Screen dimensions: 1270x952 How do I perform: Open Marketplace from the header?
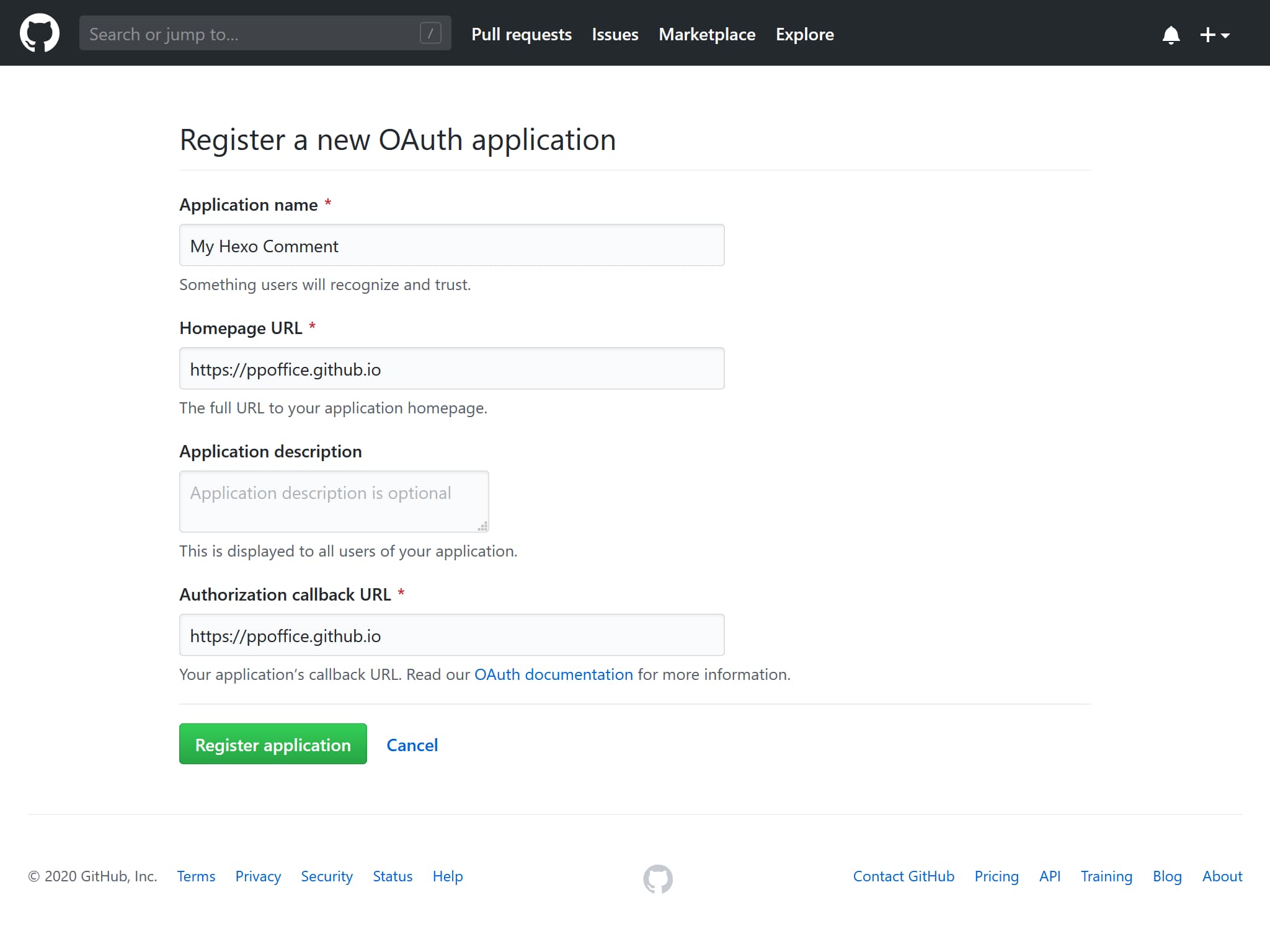point(706,35)
